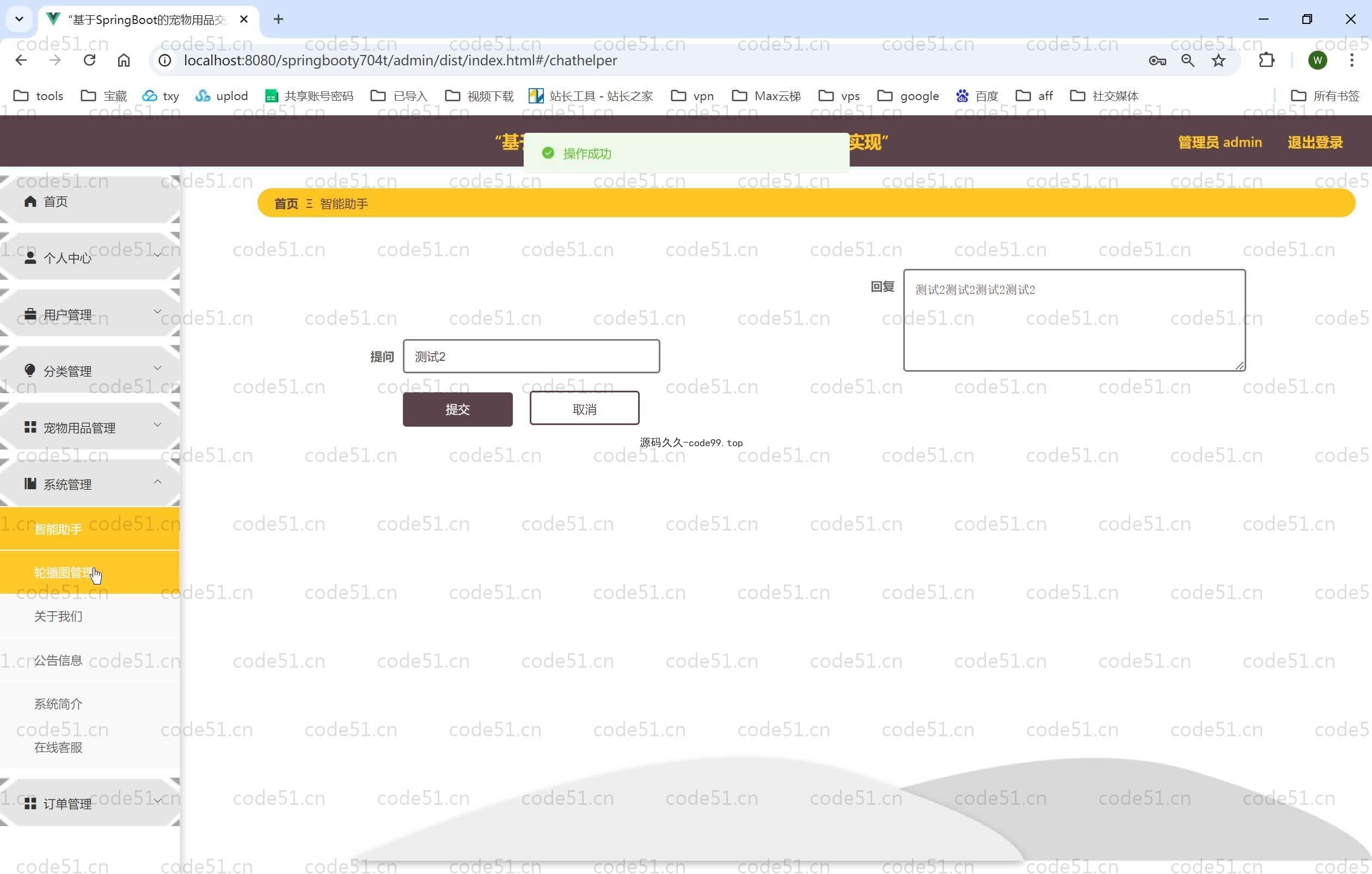Click the browser forward arrow
The height and width of the screenshot is (874, 1372).
(54, 60)
